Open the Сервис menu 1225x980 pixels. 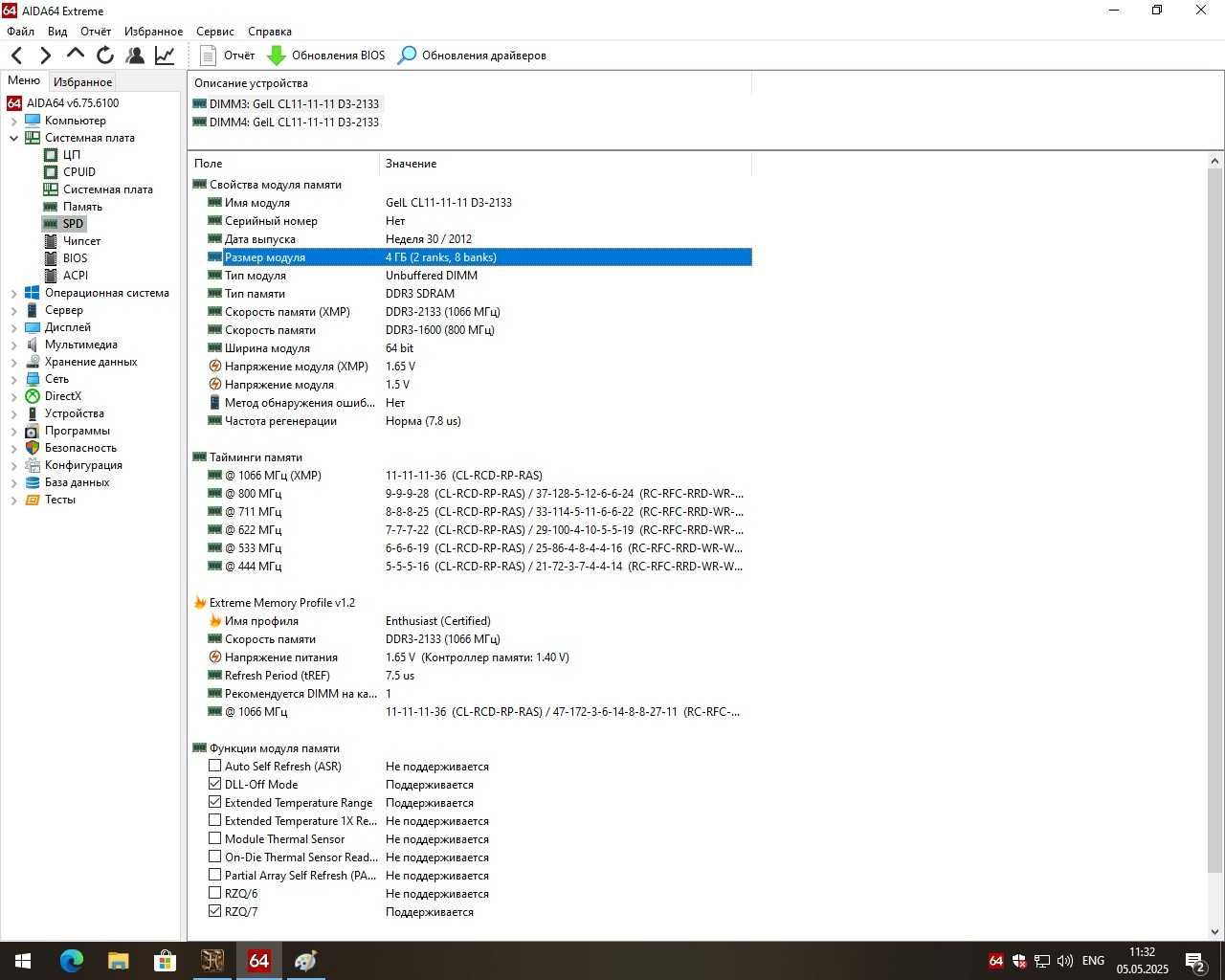[215, 32]
